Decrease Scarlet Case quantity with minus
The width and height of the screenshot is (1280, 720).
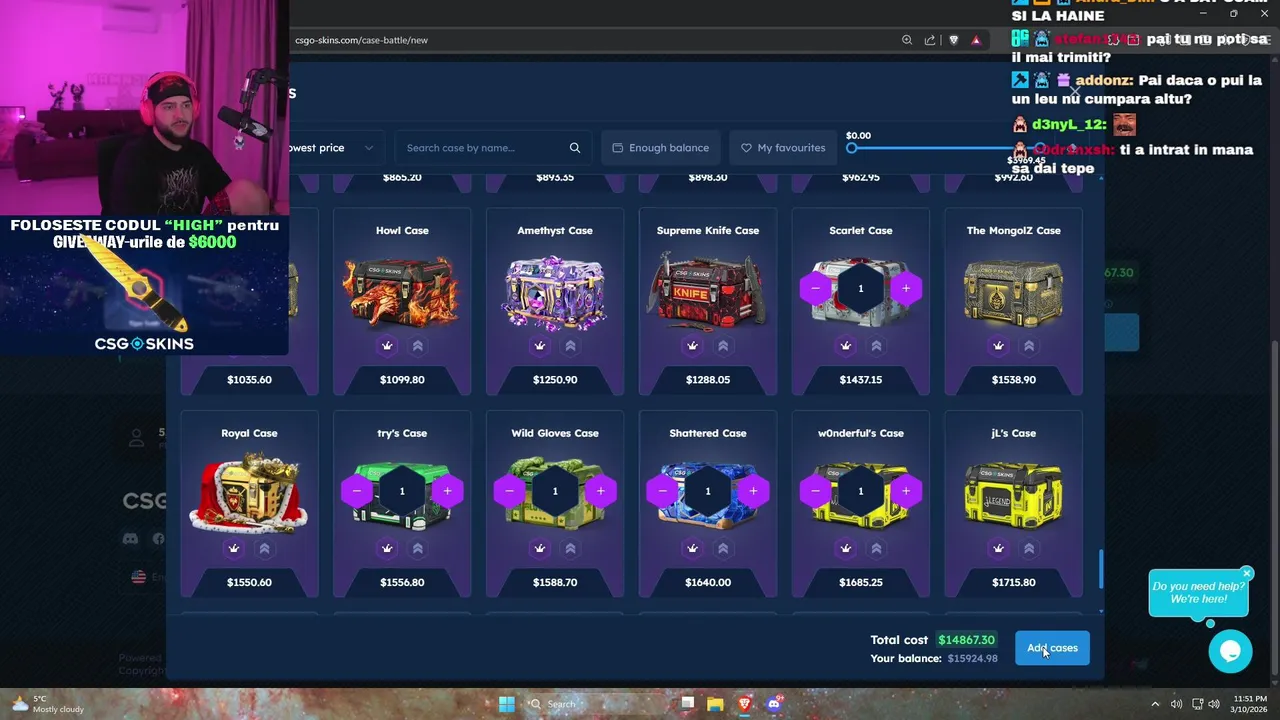[x=816, y=289]
